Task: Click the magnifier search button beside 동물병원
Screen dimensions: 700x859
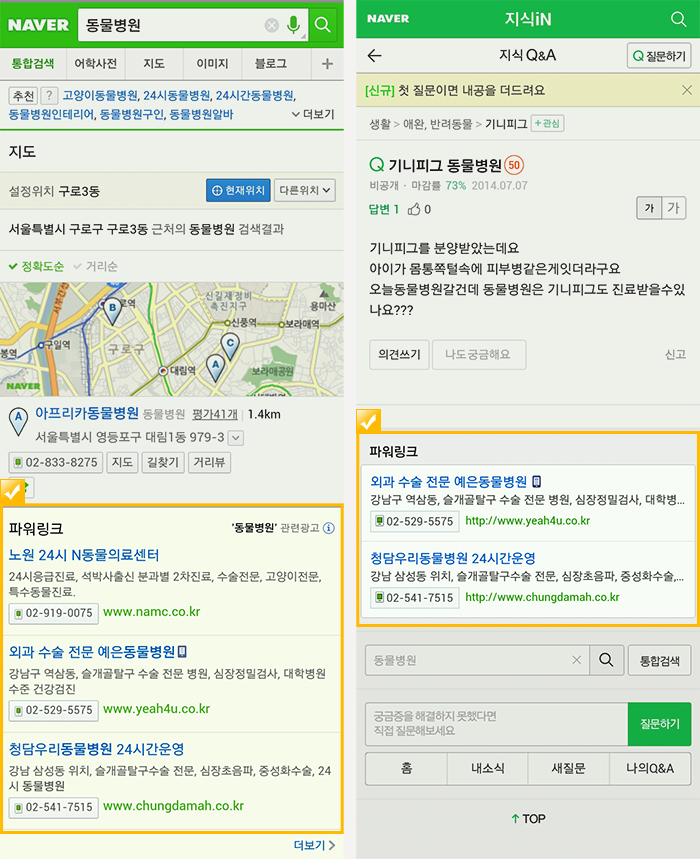Action: 323,25
